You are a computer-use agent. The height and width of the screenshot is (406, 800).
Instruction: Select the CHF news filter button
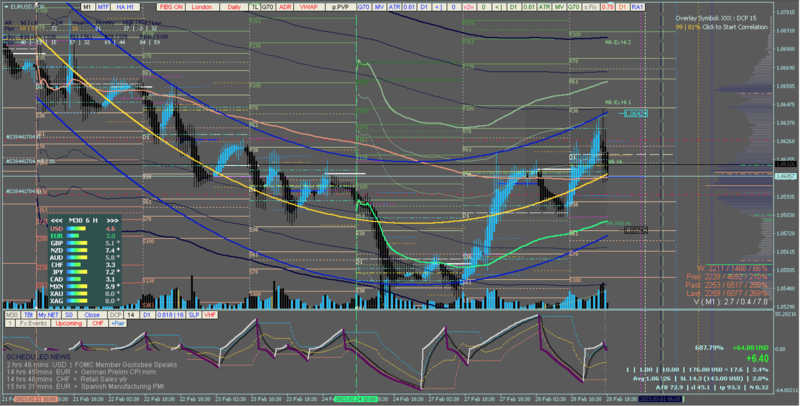click(97, 323)
